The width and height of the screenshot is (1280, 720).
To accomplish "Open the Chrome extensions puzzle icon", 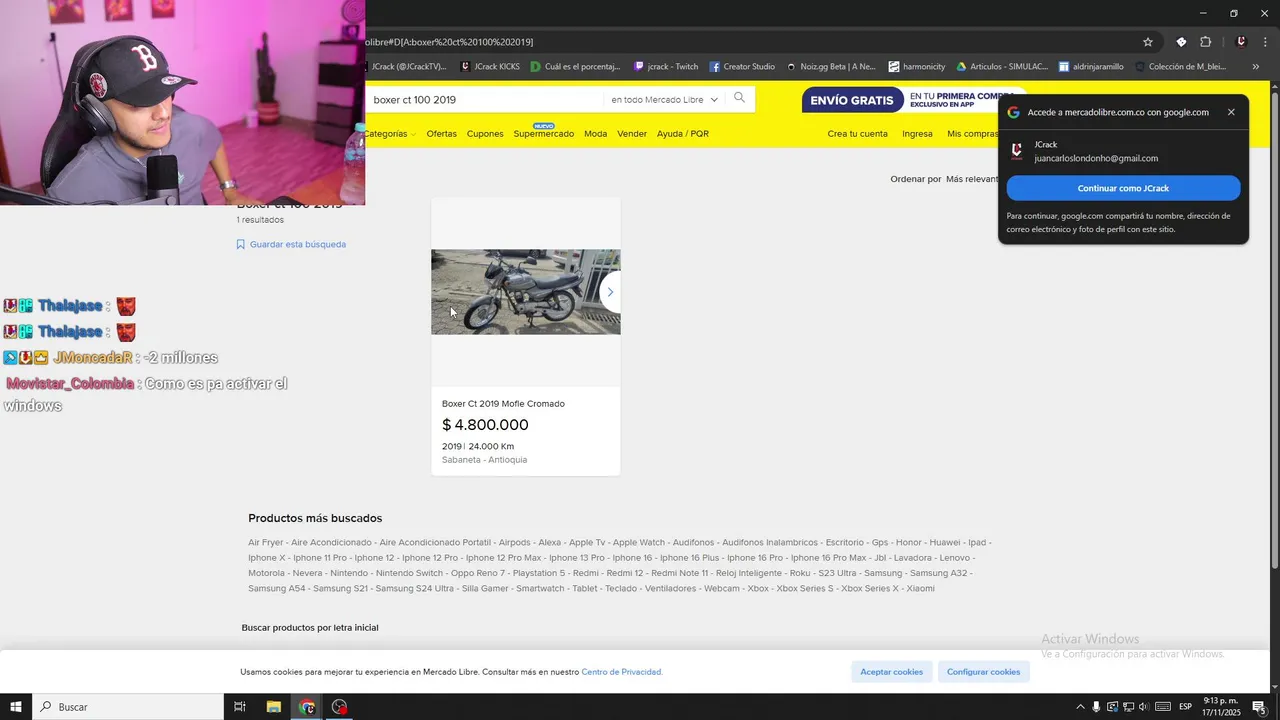I will click(x=1205, y=42).
